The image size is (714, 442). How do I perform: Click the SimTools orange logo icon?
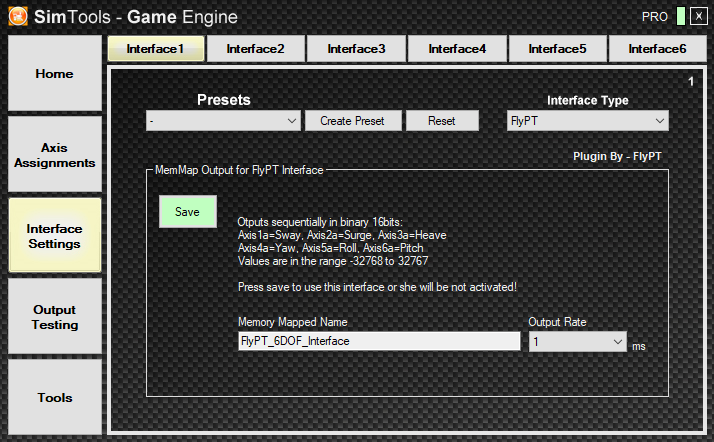click(18, 16)
